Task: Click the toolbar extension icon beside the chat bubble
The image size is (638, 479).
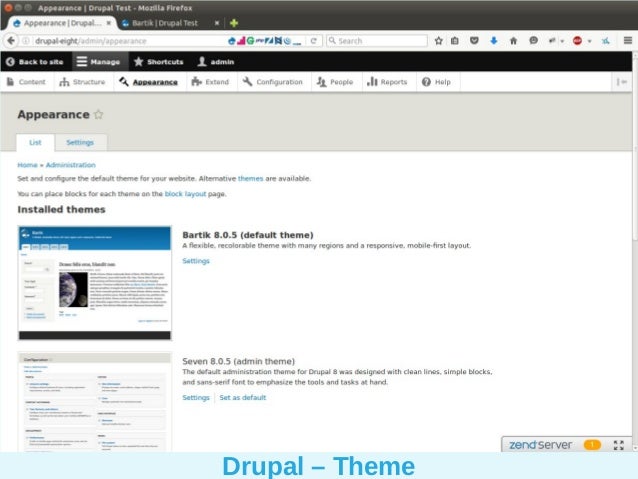Action: pyautogui.click(x=552, y=41)
